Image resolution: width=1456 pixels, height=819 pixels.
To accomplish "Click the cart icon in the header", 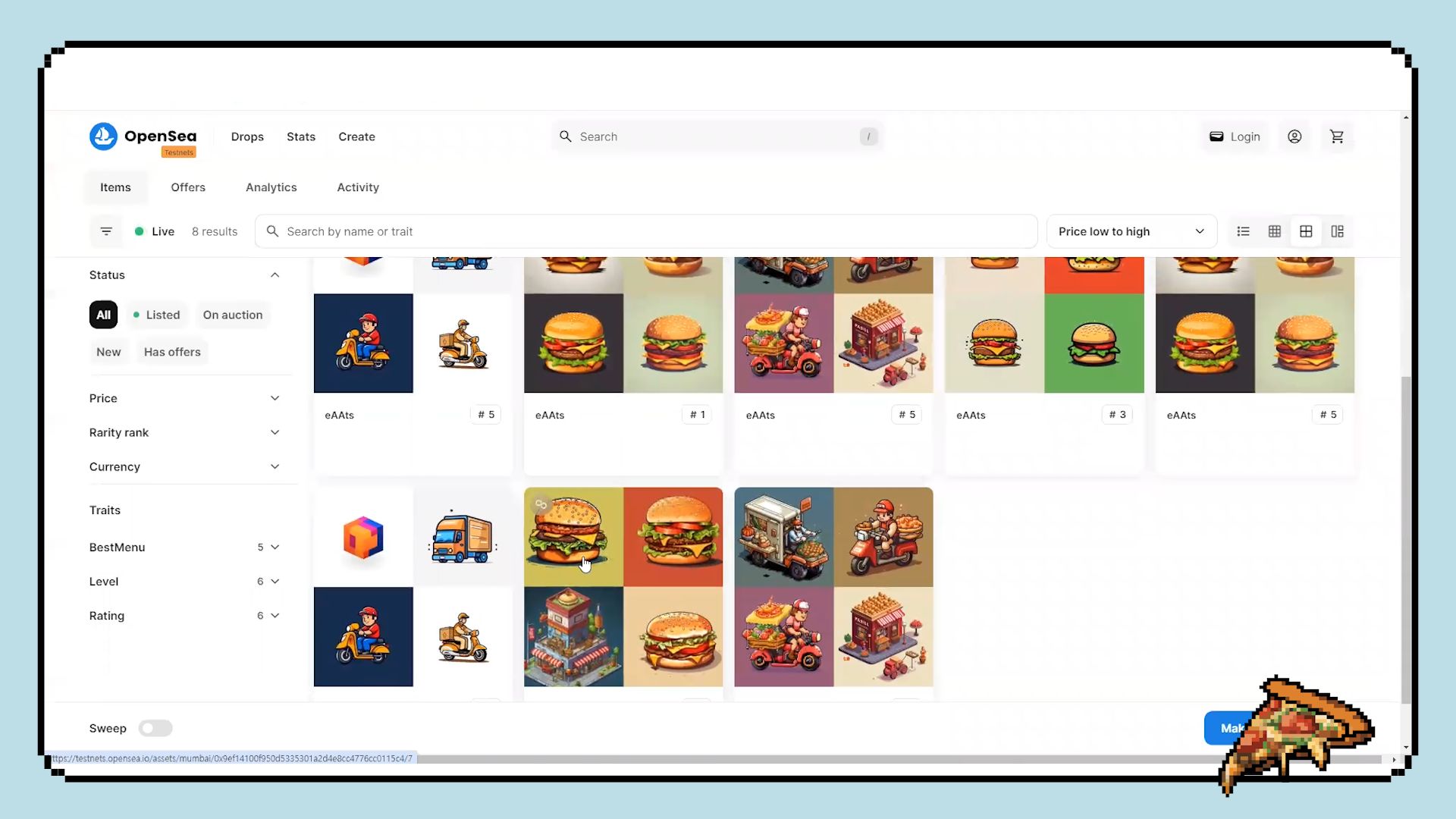I will (x=1338, y=136).
